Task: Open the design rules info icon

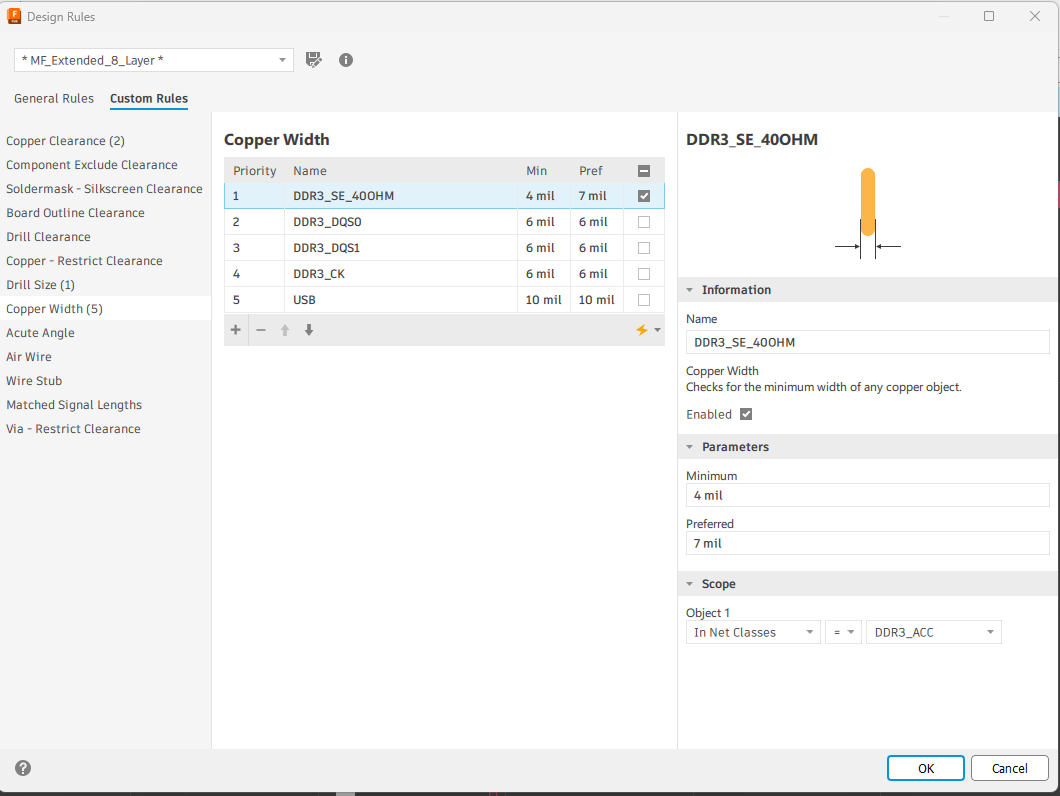Action: [x=345, y=60]
